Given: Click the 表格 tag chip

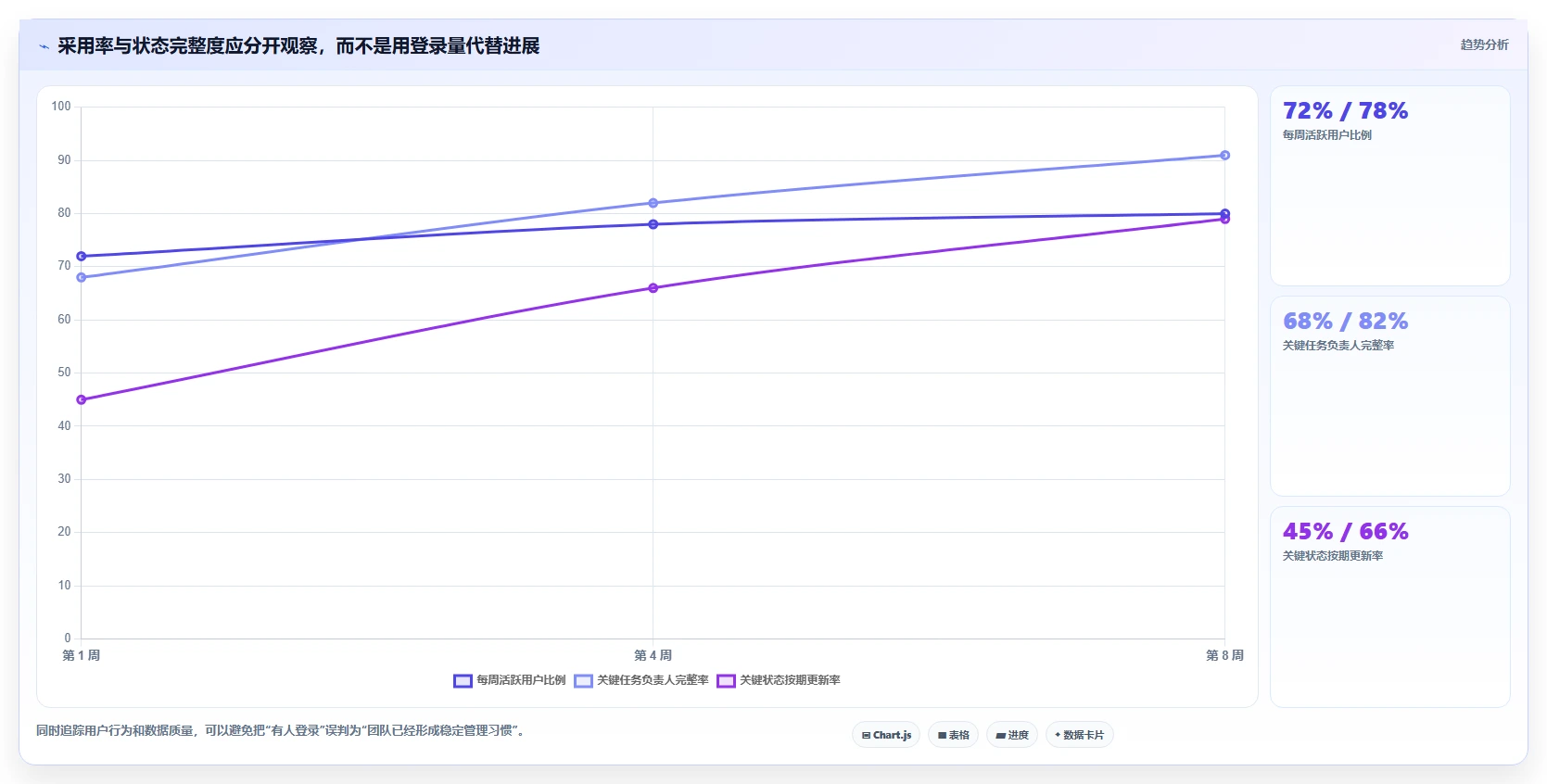Looking at the screenshot, I should pyautogui.click(x=953, y=735).
